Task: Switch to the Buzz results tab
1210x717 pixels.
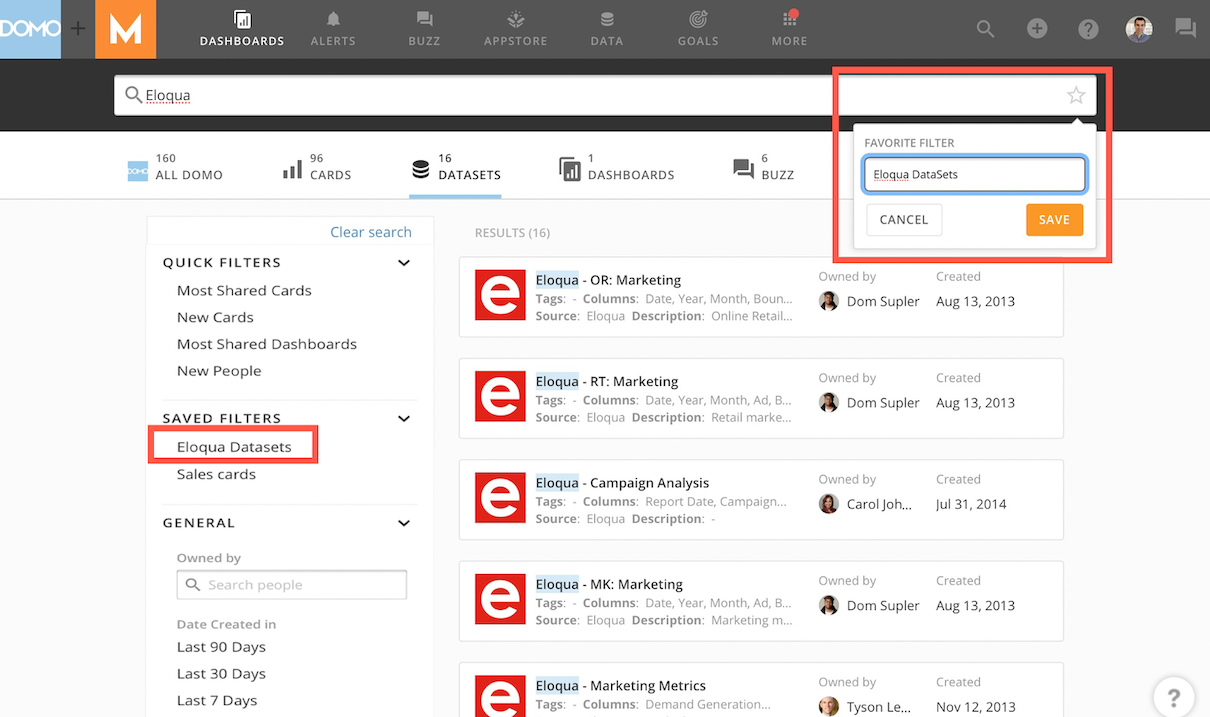Action: 764,167
